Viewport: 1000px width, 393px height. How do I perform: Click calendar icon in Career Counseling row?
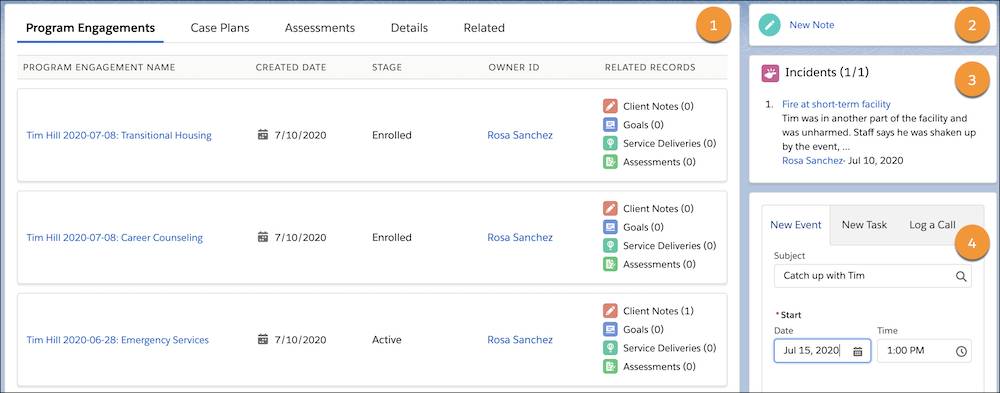[263, 237]
